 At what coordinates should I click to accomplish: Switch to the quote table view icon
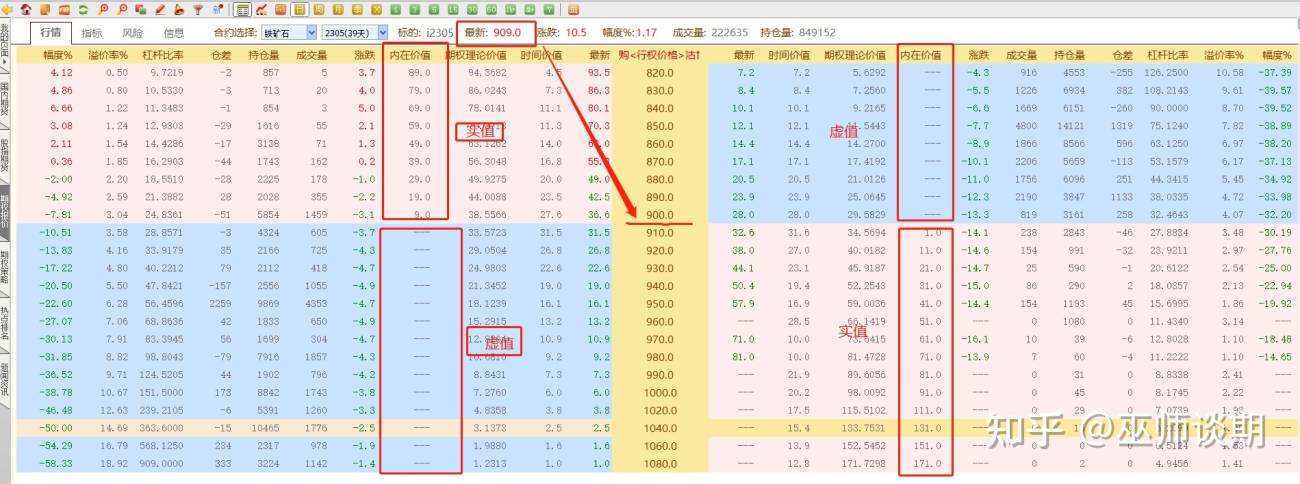(x=242, y=9)
